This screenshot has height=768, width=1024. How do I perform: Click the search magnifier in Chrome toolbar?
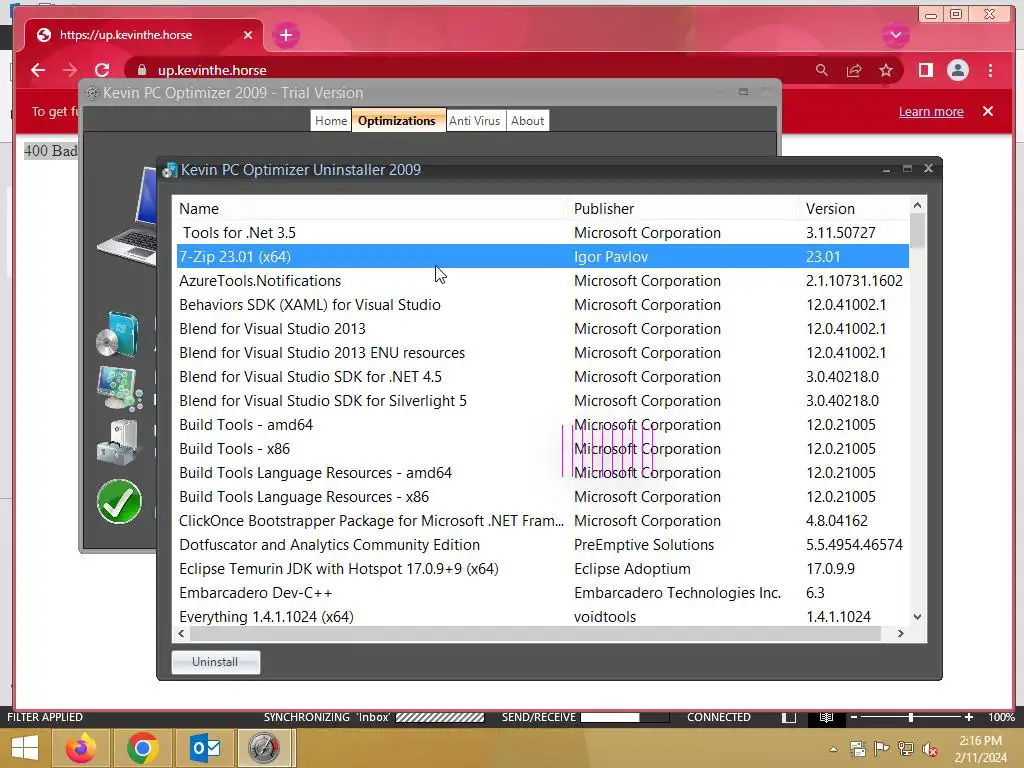[x=822, y=70]
